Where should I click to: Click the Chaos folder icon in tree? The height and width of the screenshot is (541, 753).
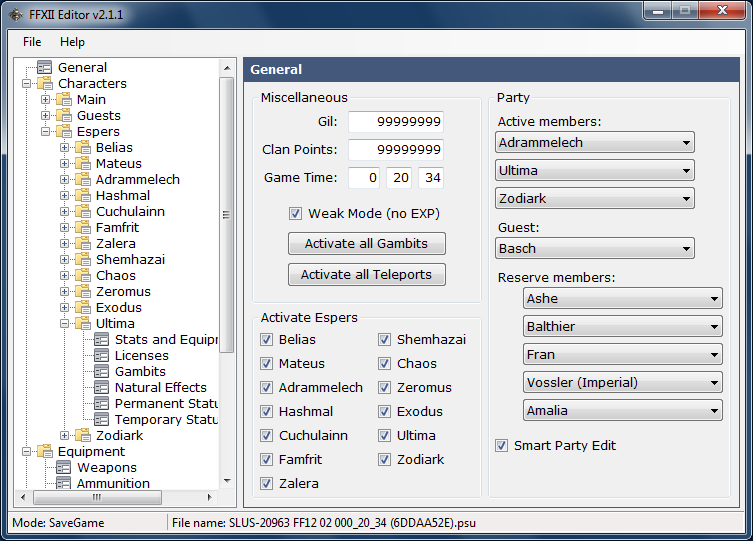pos(83,275)
